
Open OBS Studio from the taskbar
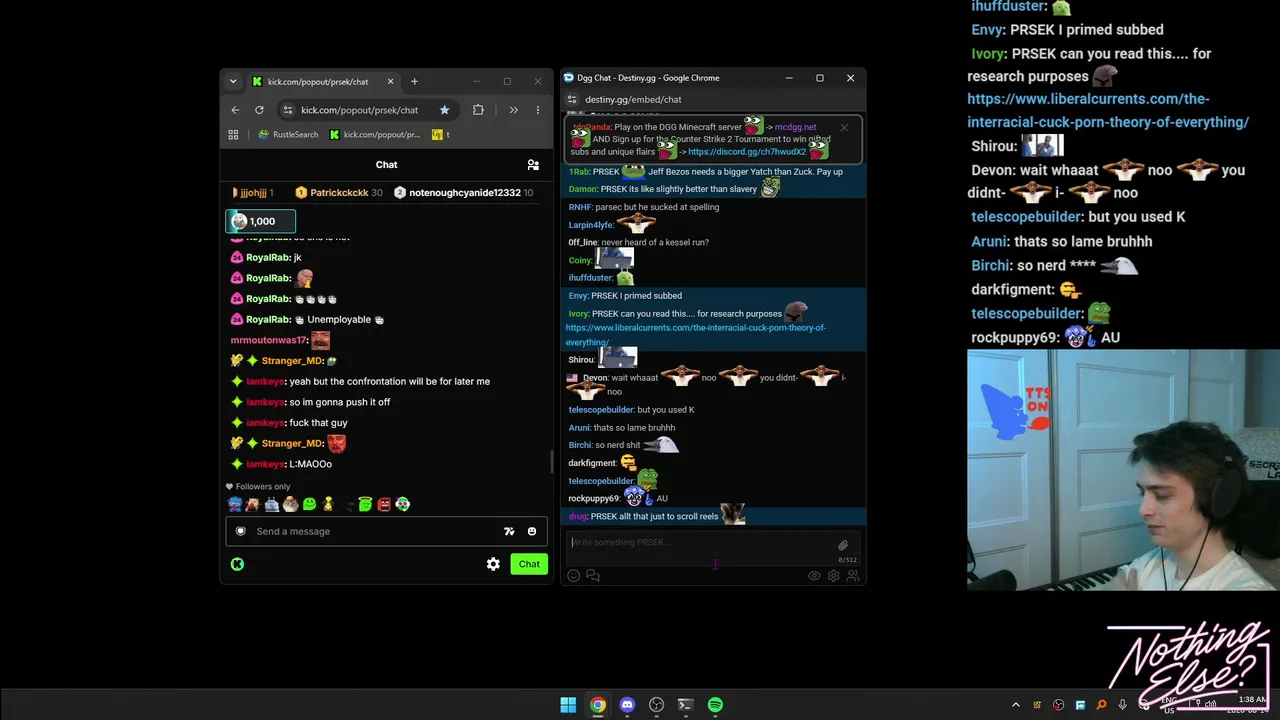coord(656,705)
